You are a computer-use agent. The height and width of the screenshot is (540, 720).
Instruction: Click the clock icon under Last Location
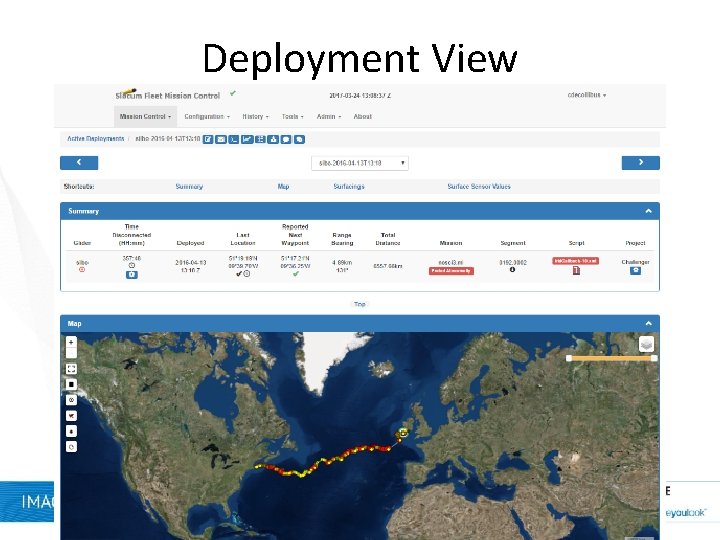(247, 274)
